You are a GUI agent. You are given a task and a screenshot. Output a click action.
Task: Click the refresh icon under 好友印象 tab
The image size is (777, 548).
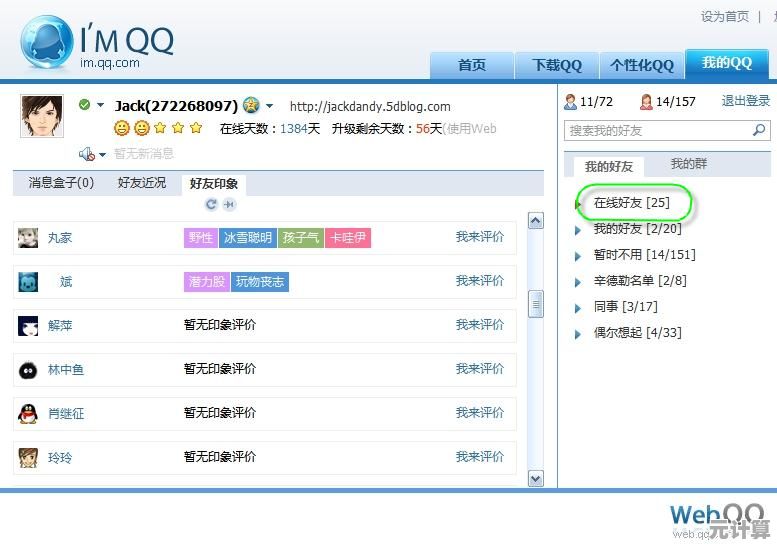coord(211,204)
